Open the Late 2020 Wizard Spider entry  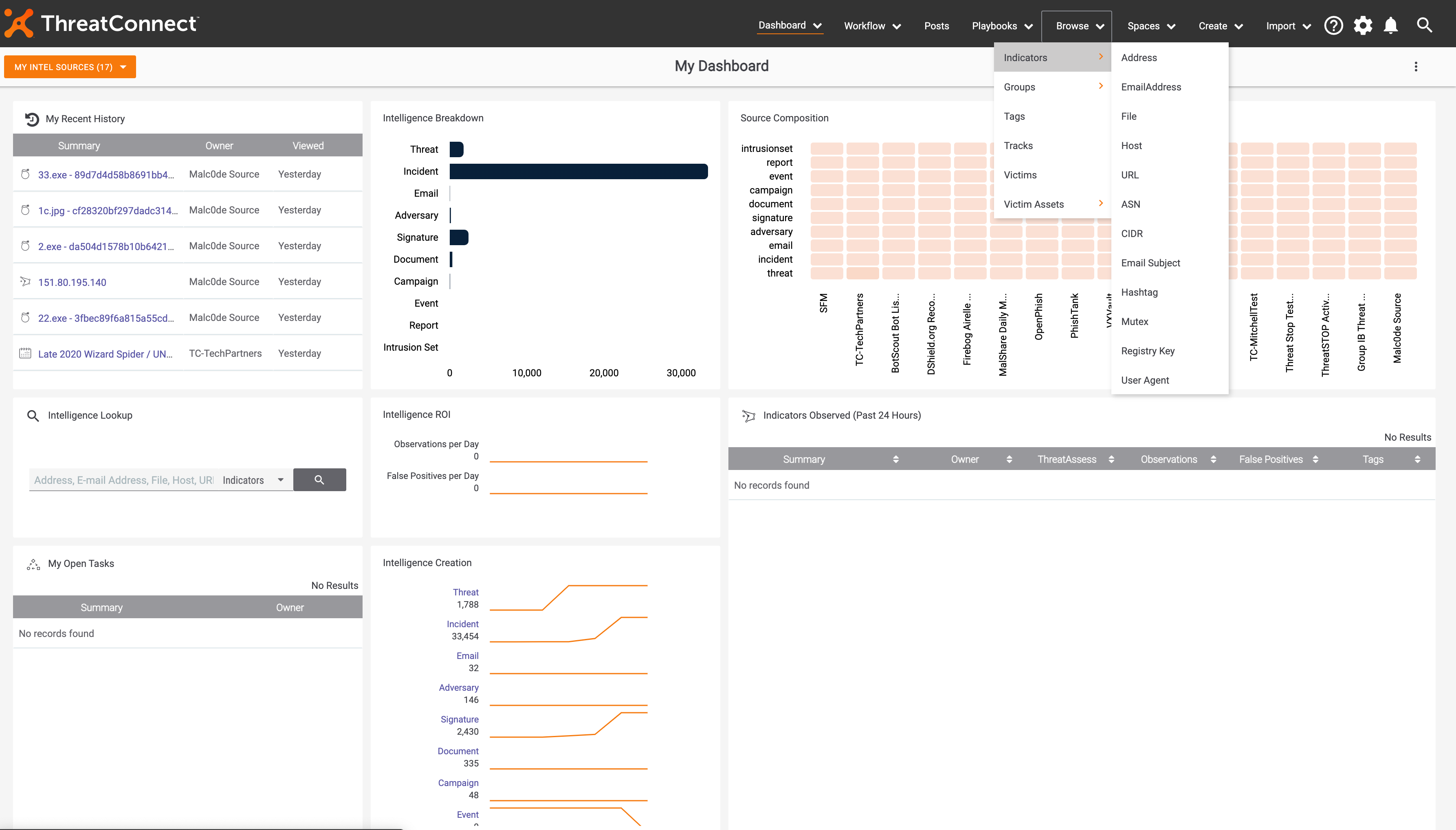click(x=106, y=354)
